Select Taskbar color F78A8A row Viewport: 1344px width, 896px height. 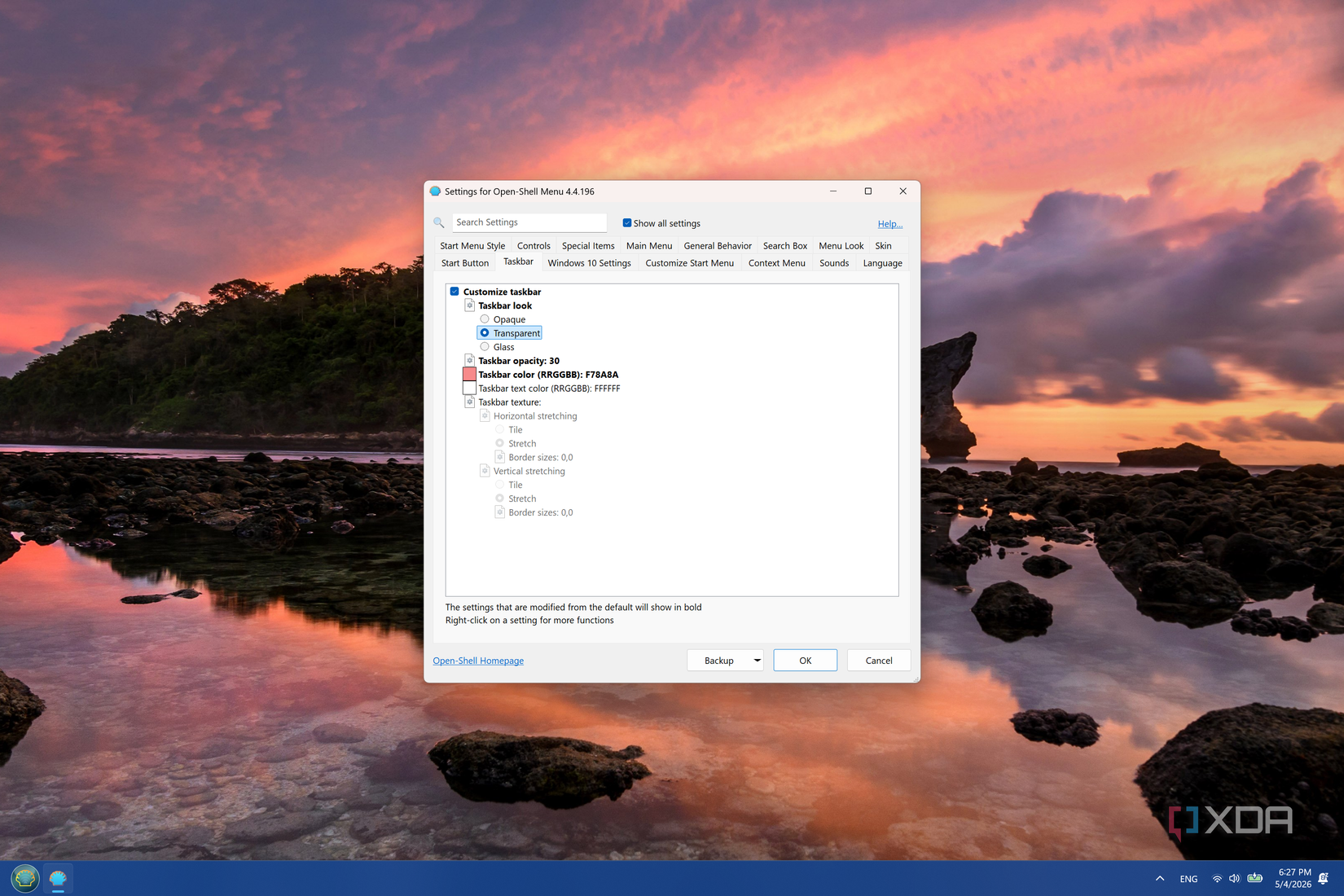(x=548, y=375)
